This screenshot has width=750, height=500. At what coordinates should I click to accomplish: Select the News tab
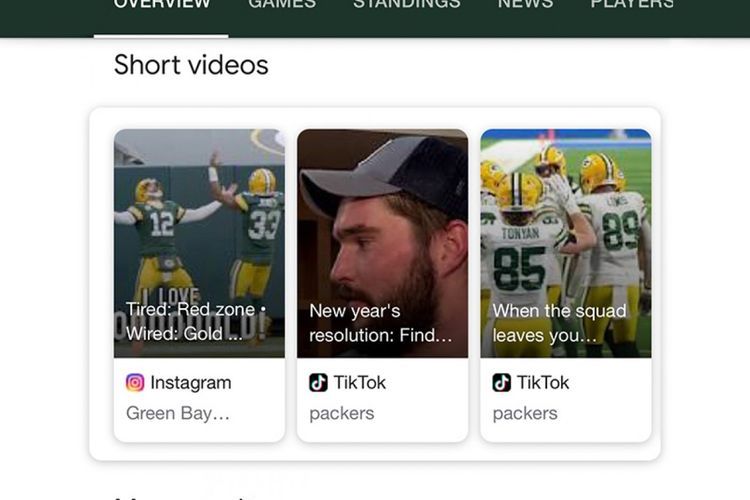point(525,4)
